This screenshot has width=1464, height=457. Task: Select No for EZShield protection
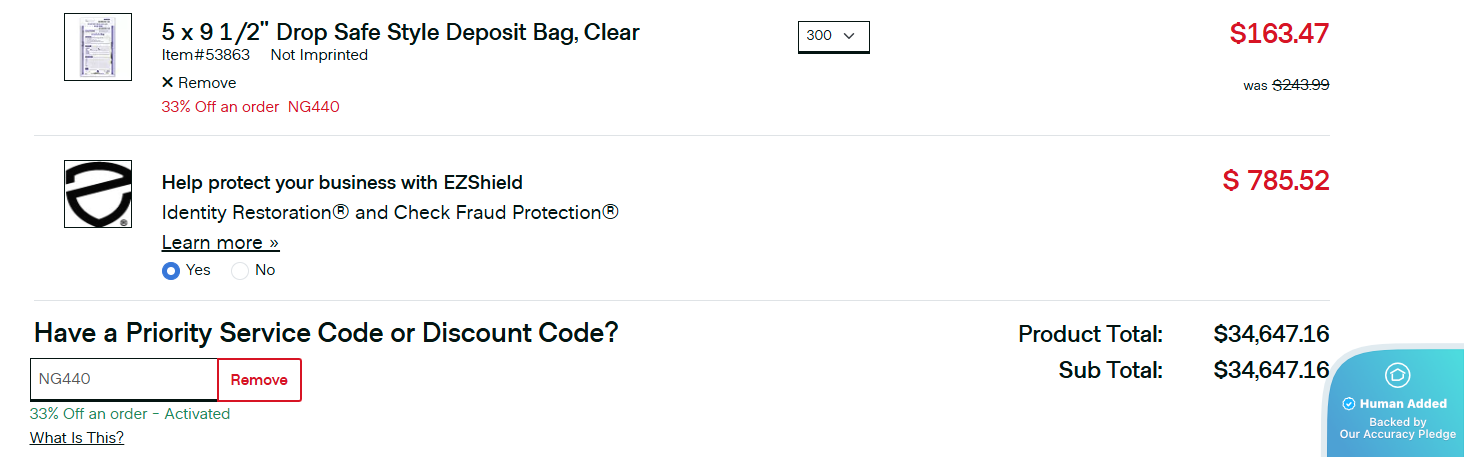(240, 270)
